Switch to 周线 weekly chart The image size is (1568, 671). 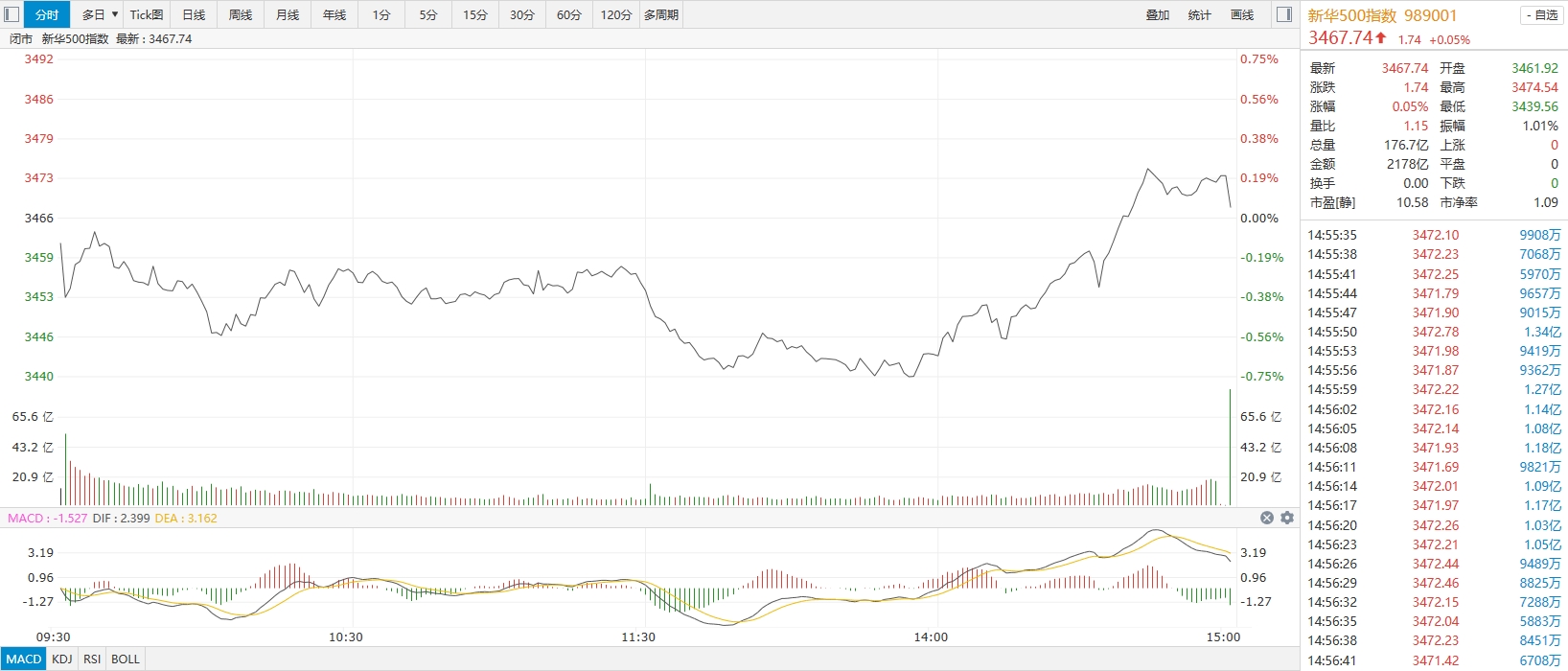(x=241, y=14)
